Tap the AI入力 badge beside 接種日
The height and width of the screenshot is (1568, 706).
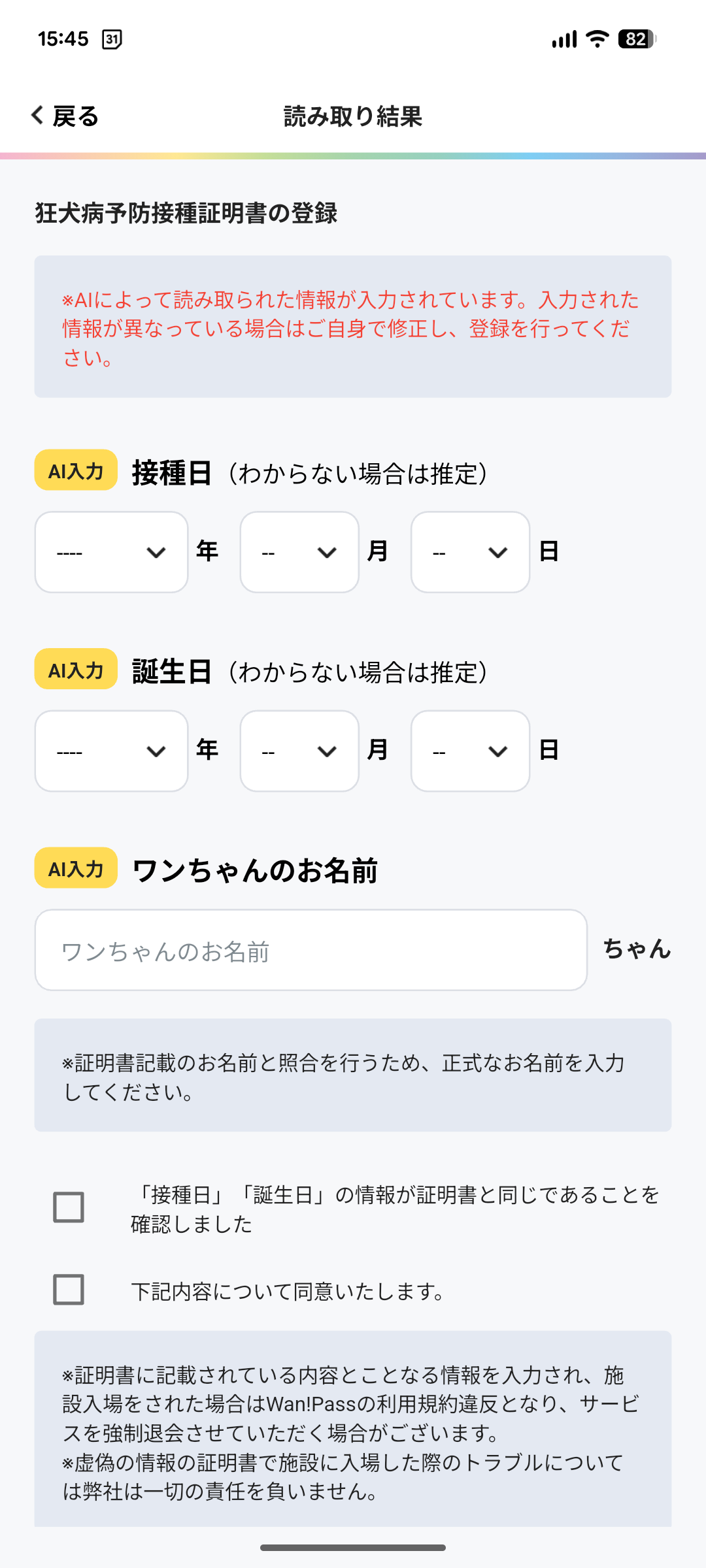(x=76, y=470)
